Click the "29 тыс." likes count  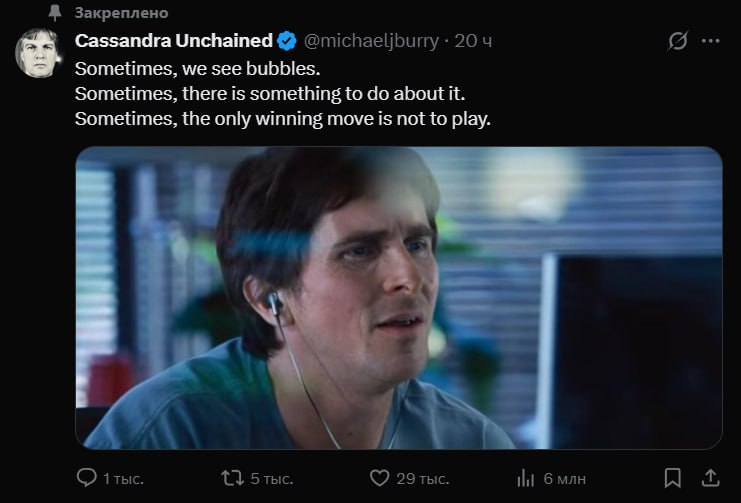420,479
